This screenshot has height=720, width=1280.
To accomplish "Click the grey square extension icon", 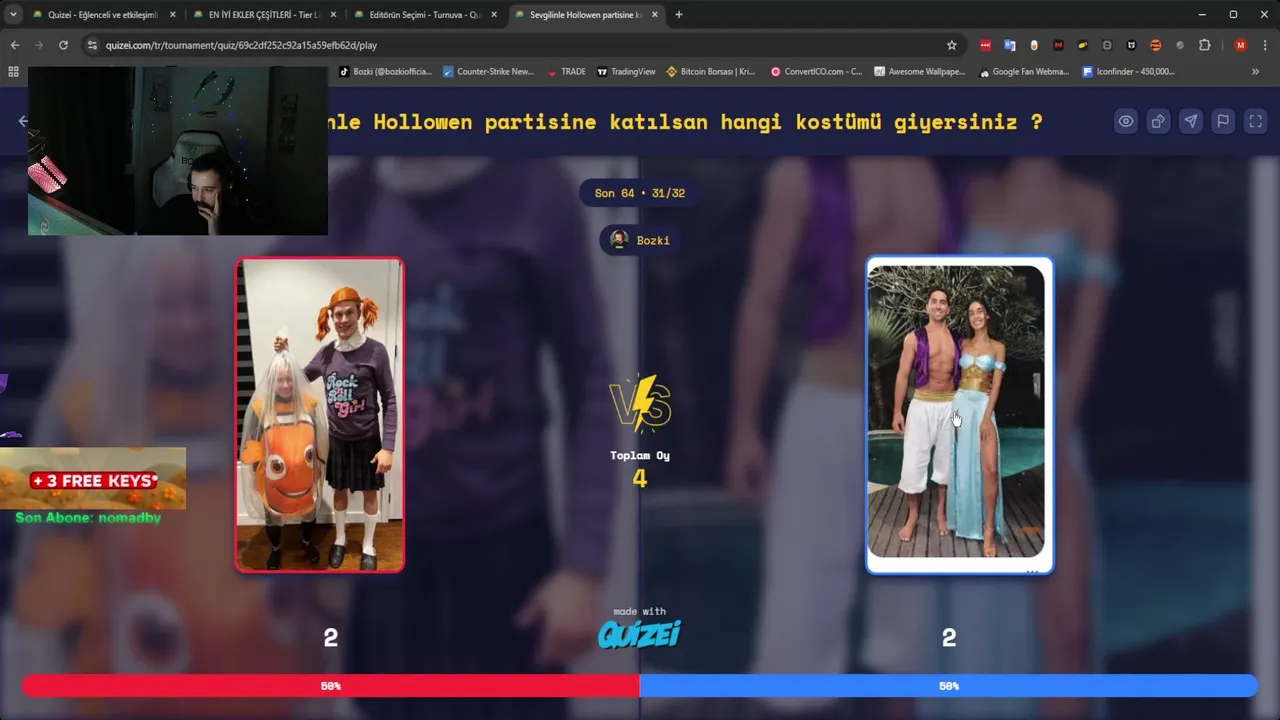I will point(1107,45).
